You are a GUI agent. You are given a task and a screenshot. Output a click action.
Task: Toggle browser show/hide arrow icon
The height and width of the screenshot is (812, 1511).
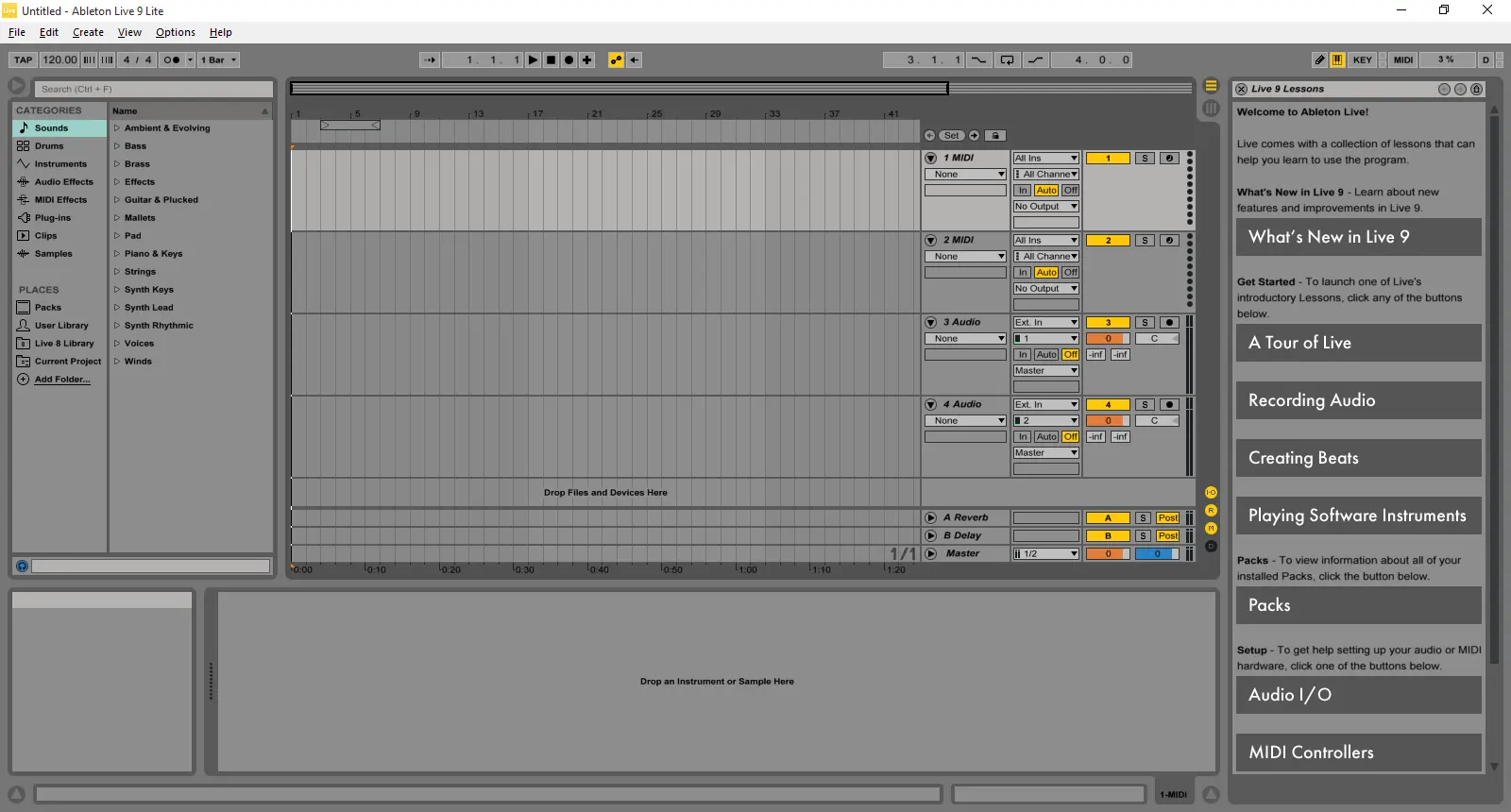pyautogui.click(x=17, y=86)
